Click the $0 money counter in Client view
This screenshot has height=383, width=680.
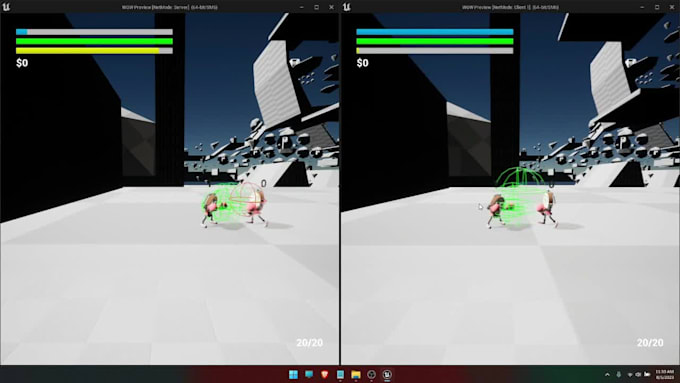click(x=363, y=63)
